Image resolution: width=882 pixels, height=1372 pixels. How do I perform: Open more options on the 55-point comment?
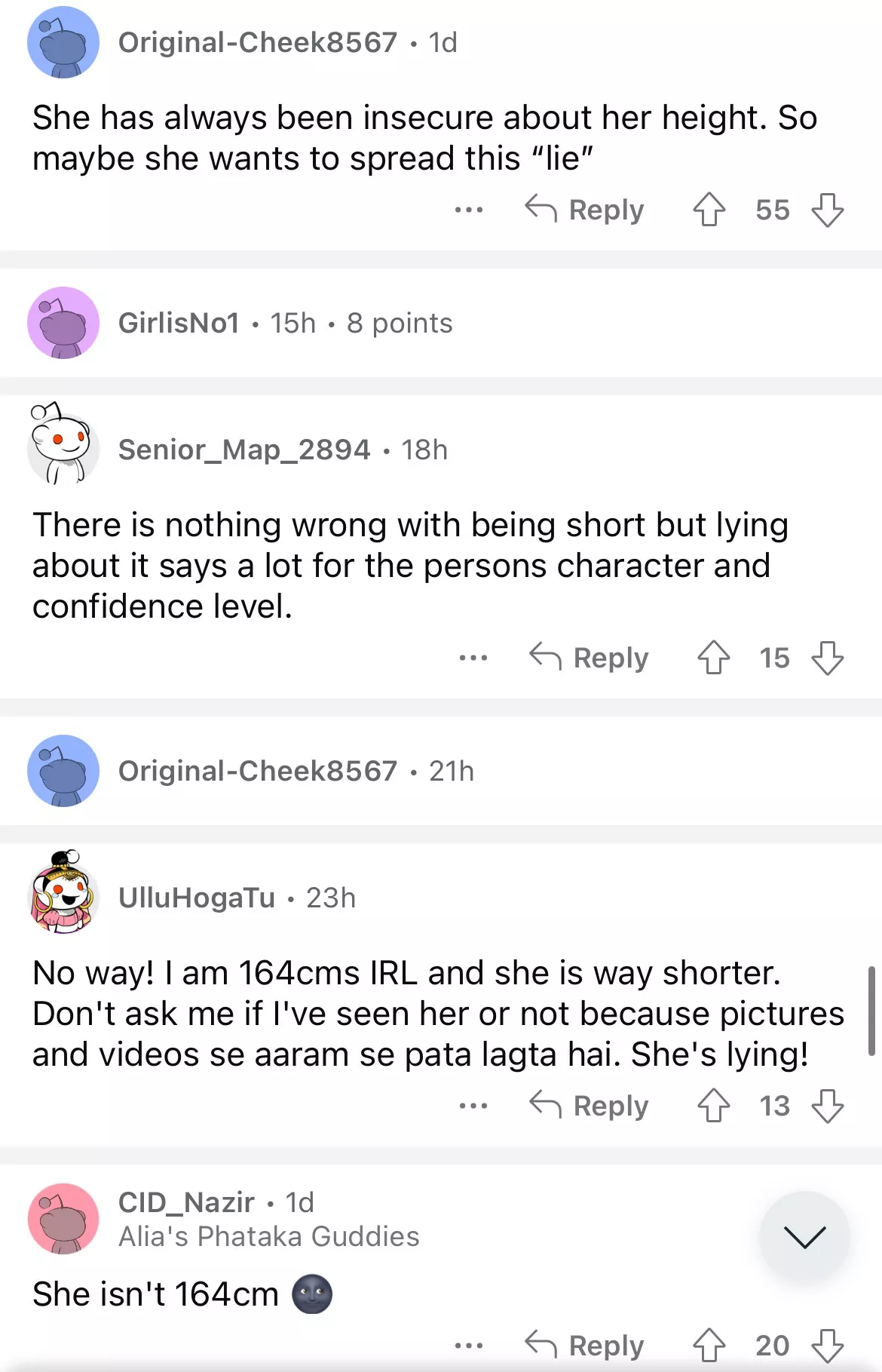pos(469,210)
